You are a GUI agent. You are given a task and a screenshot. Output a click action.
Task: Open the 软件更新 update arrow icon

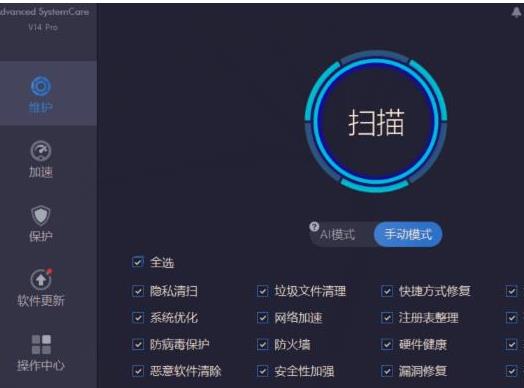[x=41, y=279]
